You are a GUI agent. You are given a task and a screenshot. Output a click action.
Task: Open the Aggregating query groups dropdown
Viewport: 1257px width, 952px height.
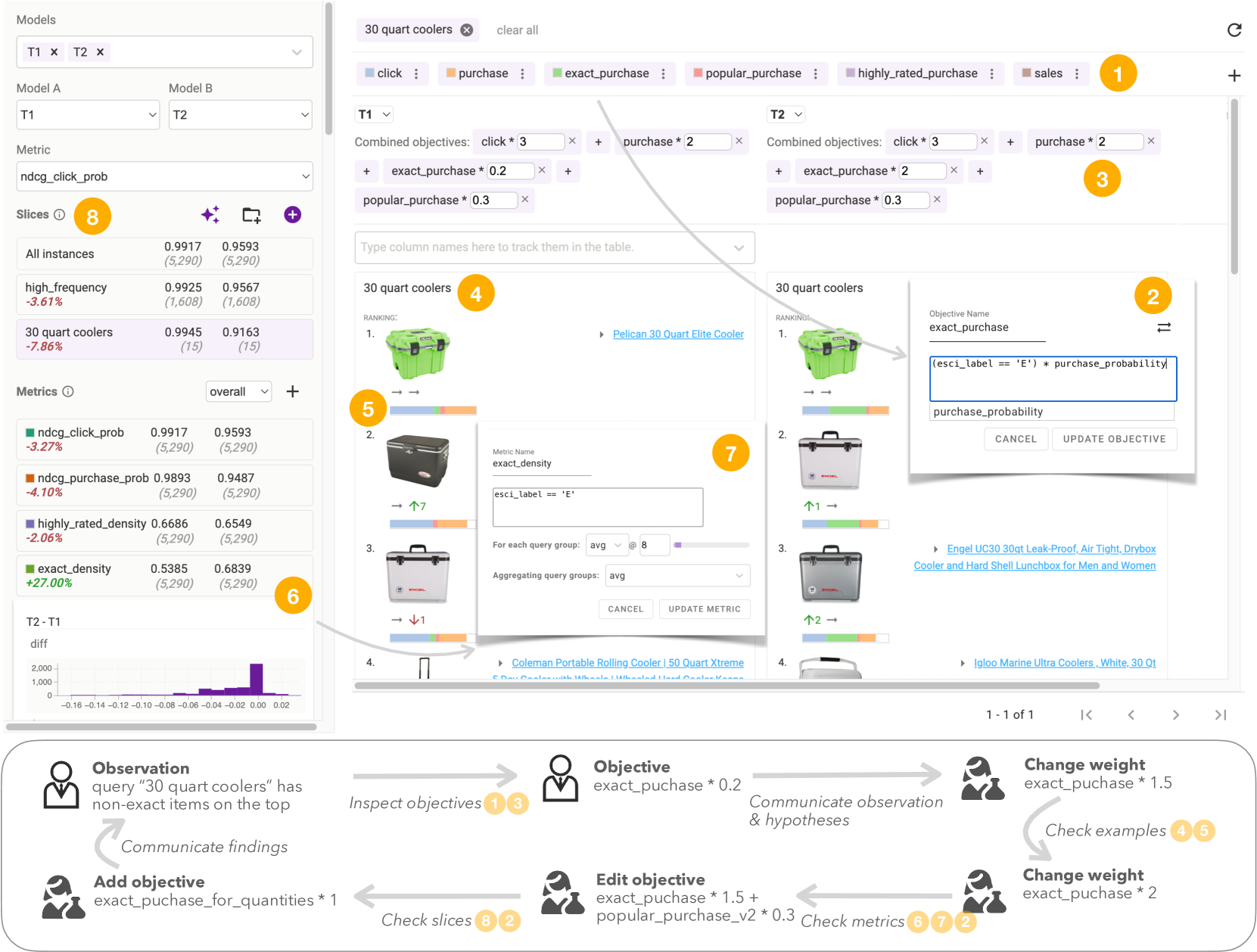pos(678,576)
